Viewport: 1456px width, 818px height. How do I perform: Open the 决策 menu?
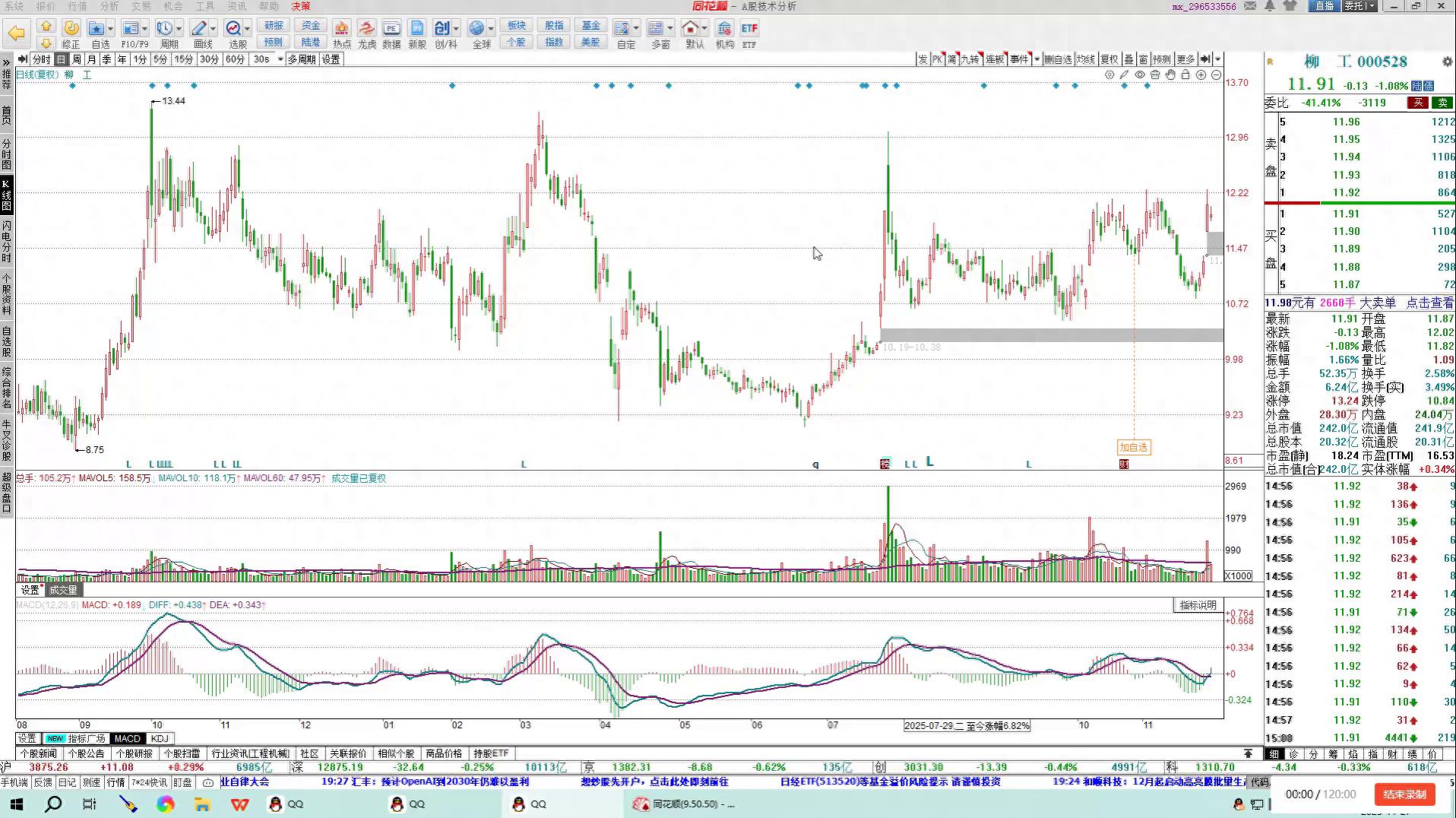[301, 6]
